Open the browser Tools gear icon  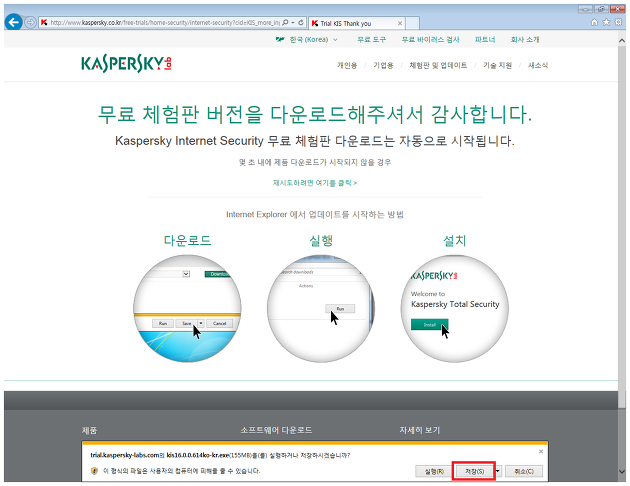pos(619,22)
